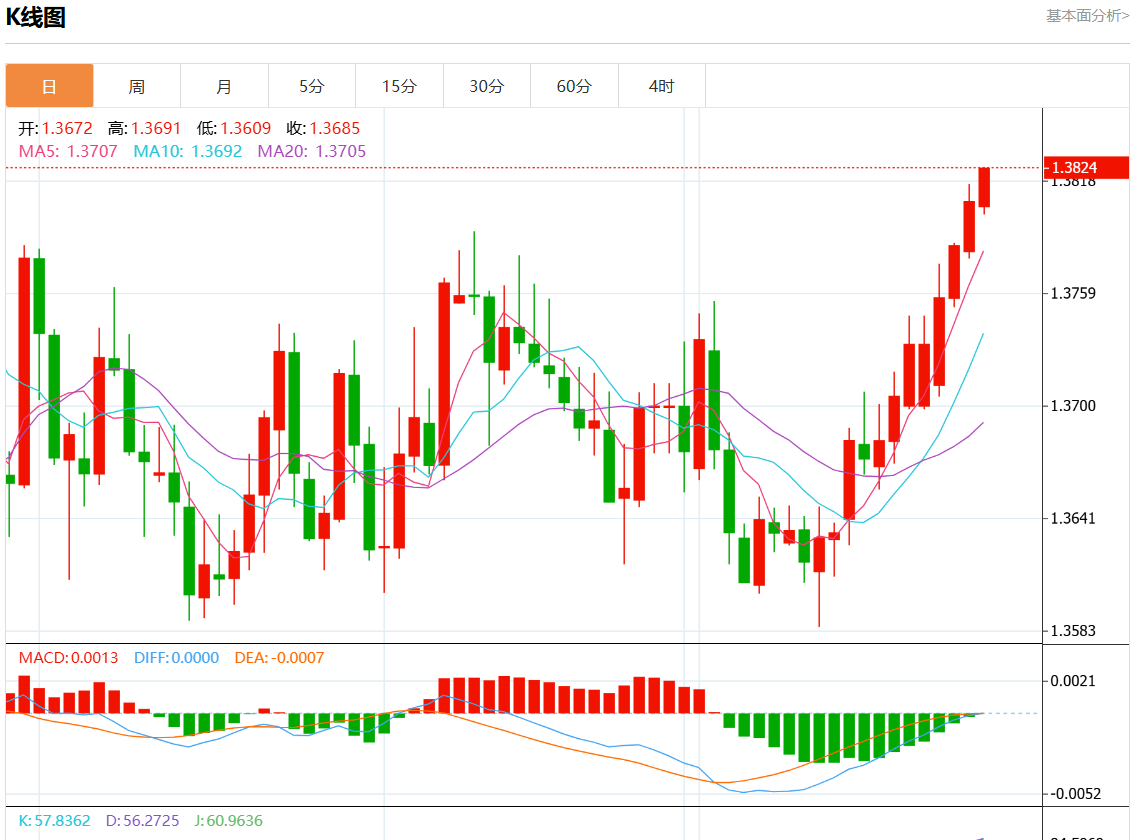Click the red 1.3824 current price tag

[x=1086, y=167]
